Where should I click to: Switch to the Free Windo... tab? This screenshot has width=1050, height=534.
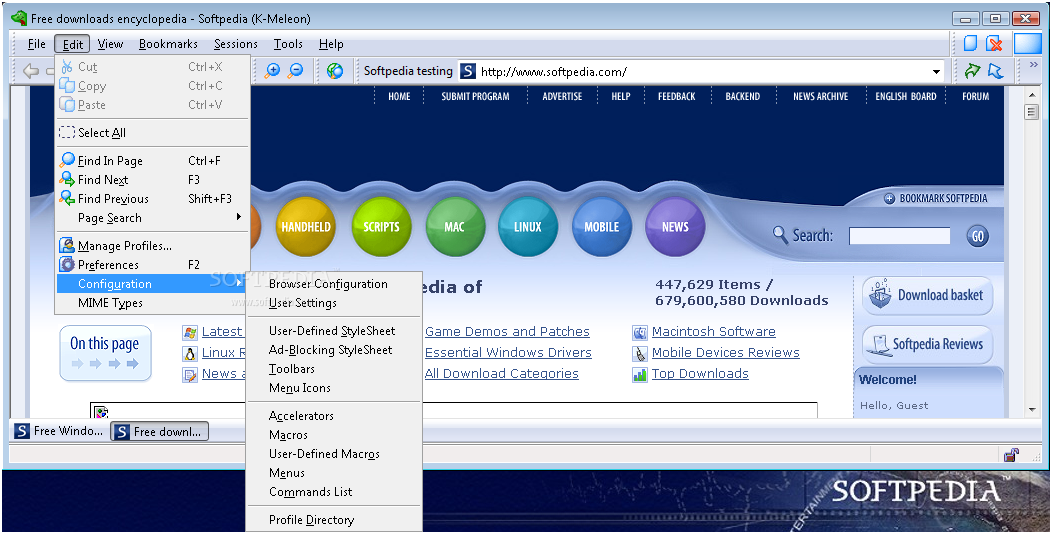click(x=60, y=431)
